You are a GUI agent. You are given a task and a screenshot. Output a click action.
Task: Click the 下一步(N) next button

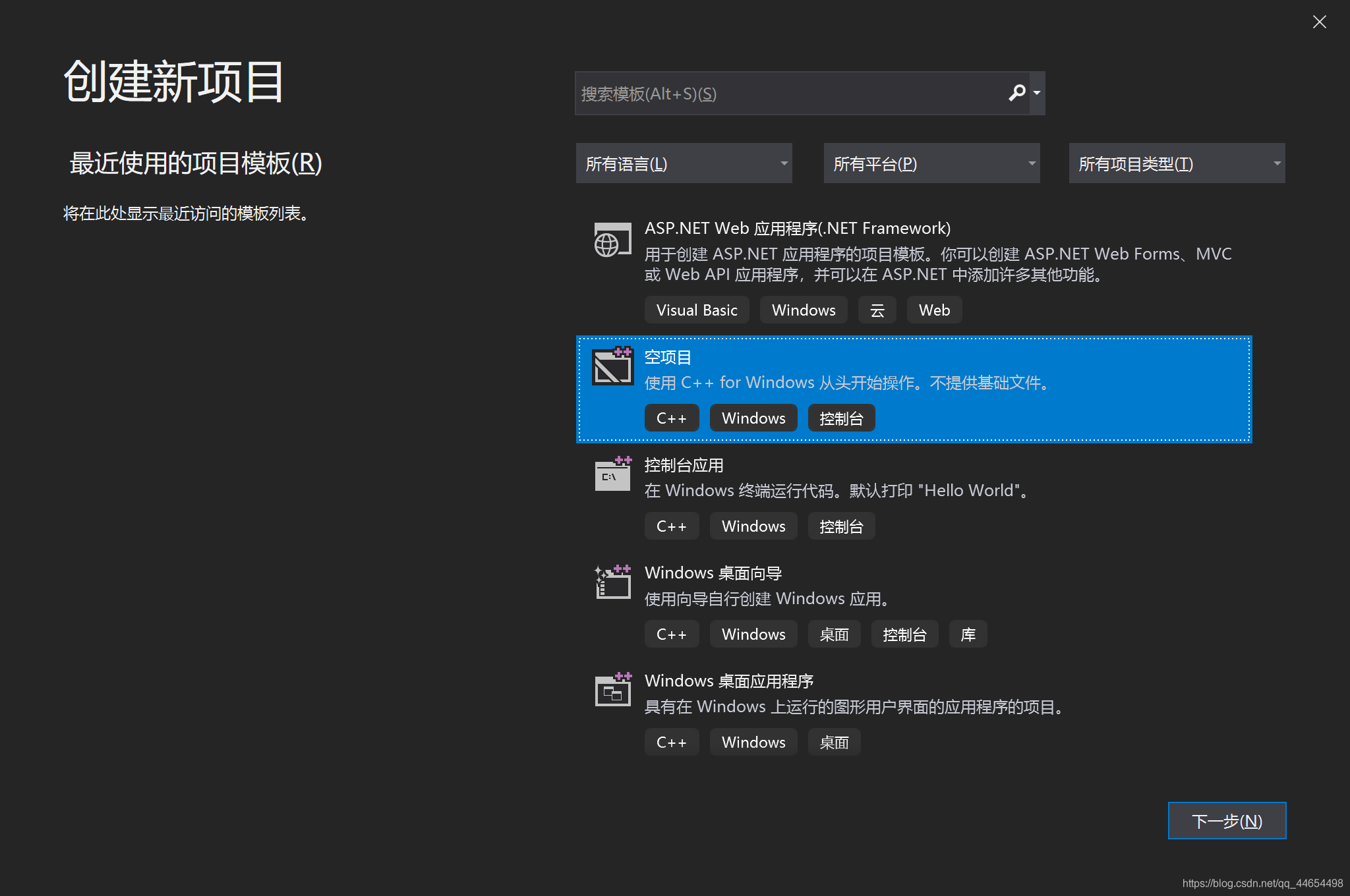(1227, 821)
